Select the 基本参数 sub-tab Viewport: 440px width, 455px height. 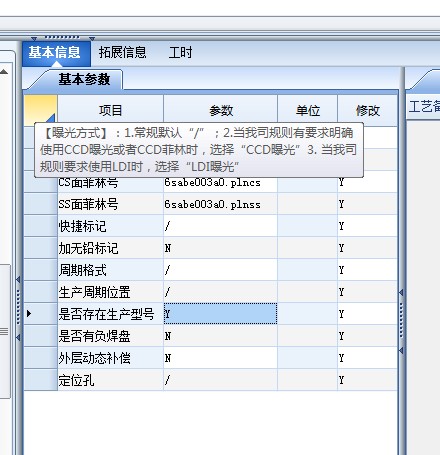[83, 79]
